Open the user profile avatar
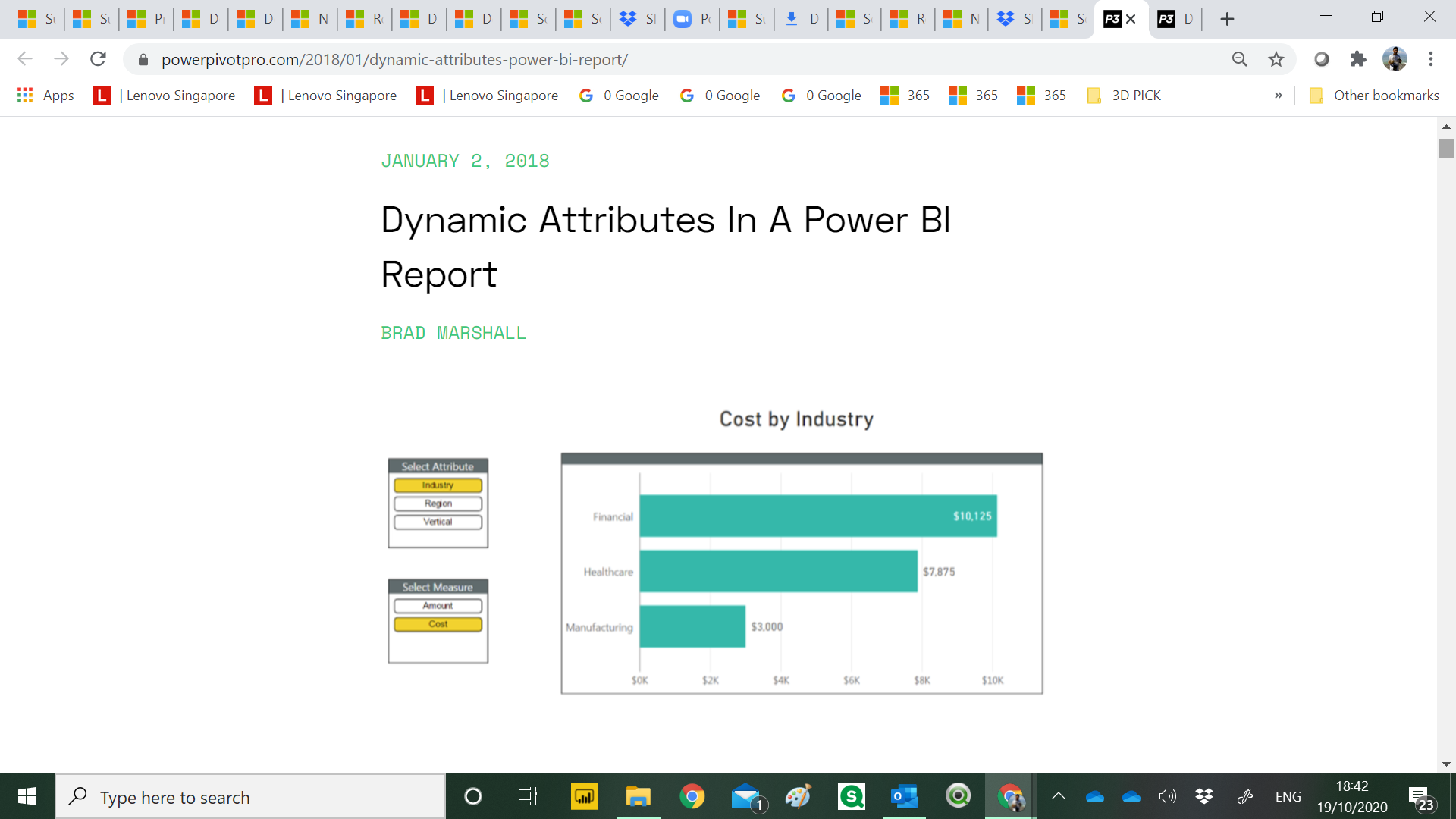 tap(1395, 59)
